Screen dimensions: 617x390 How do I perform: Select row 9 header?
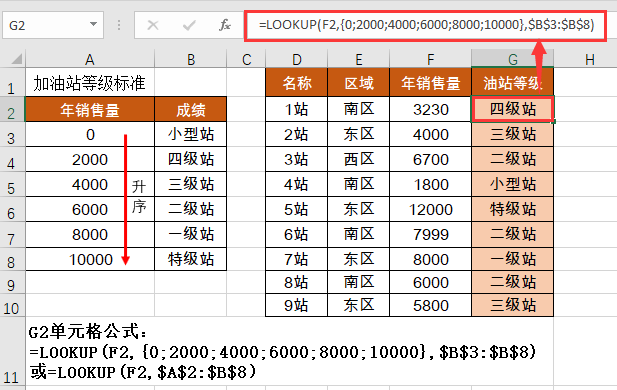[12, 282]
